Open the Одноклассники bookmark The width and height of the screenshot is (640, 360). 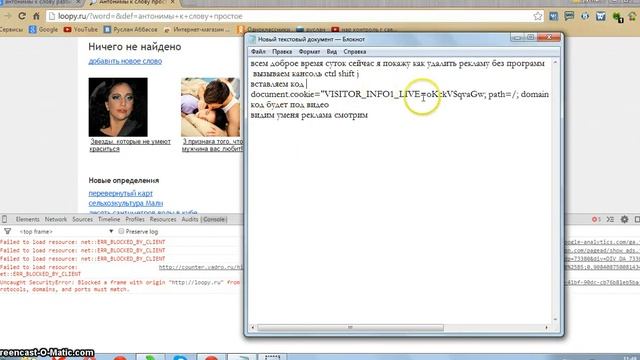264,29
